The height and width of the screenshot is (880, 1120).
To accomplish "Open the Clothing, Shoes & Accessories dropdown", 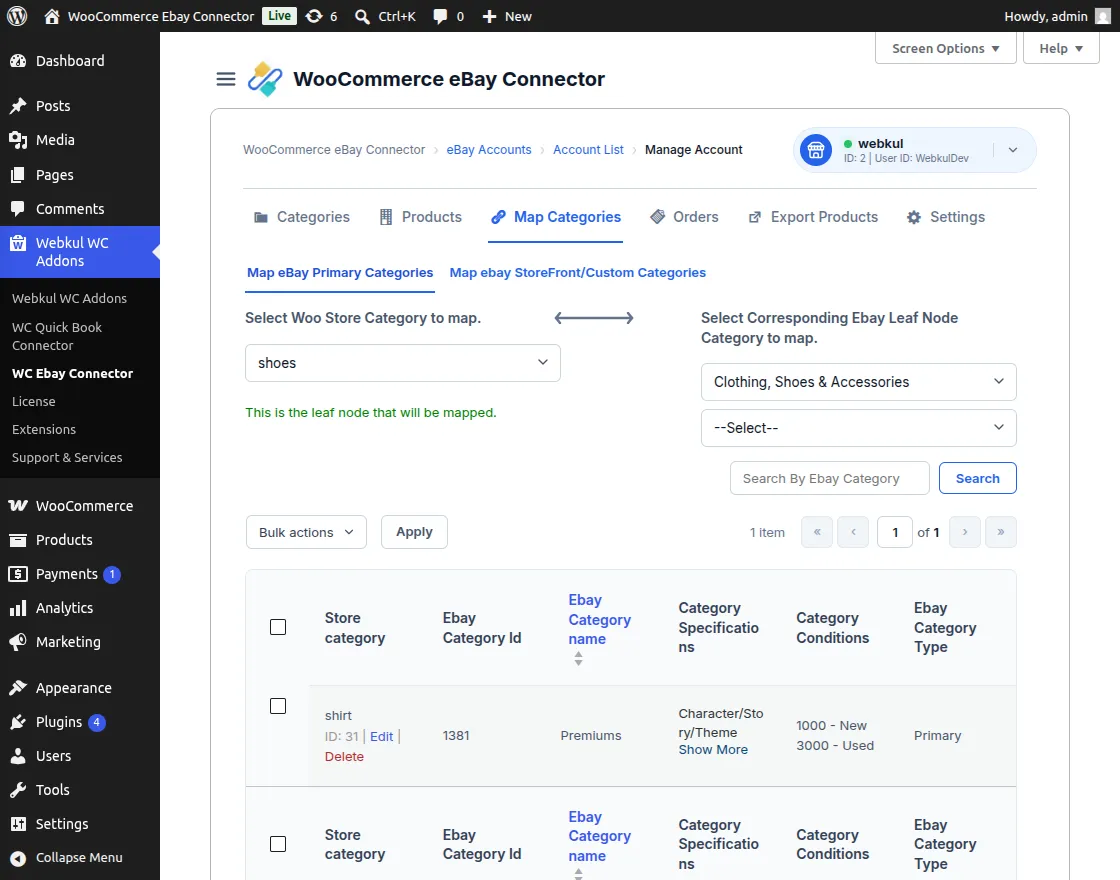I will 859,382.
